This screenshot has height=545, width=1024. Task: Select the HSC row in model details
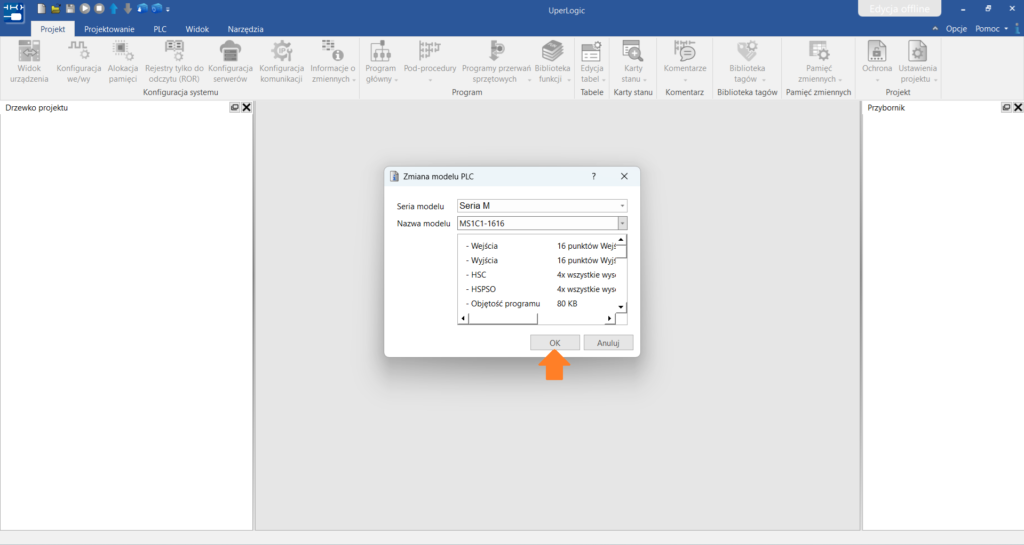click(541, 275)
